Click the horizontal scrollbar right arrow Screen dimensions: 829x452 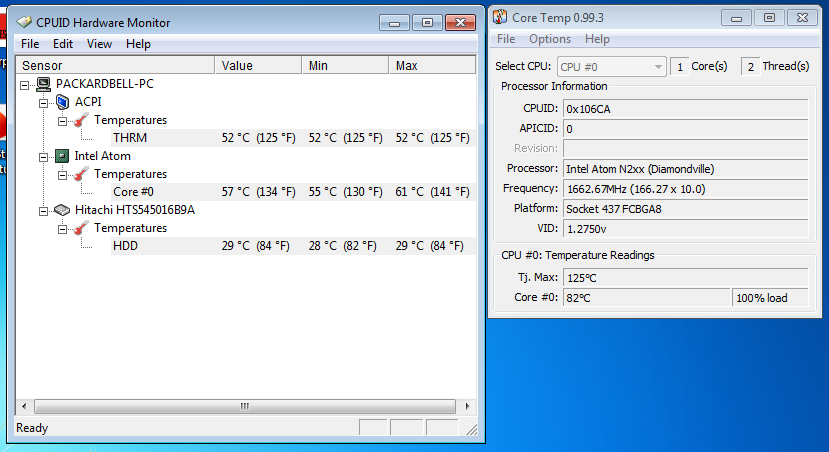tap(467, 407)
